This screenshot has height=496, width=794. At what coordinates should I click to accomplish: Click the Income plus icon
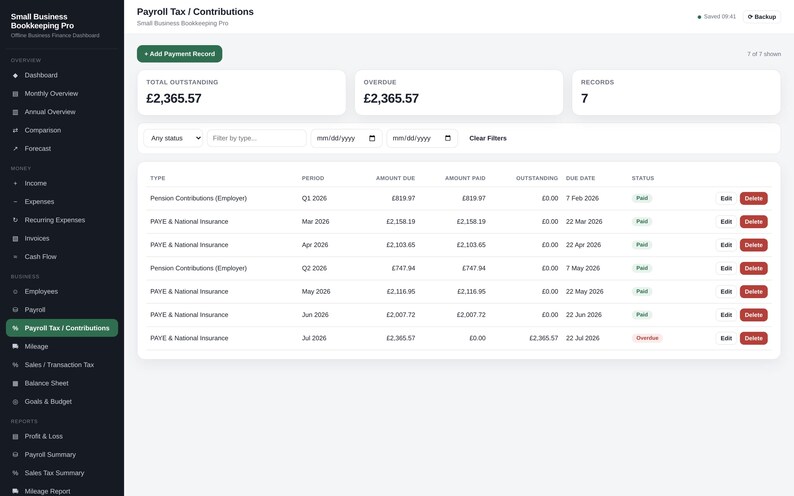pos(15,183)
